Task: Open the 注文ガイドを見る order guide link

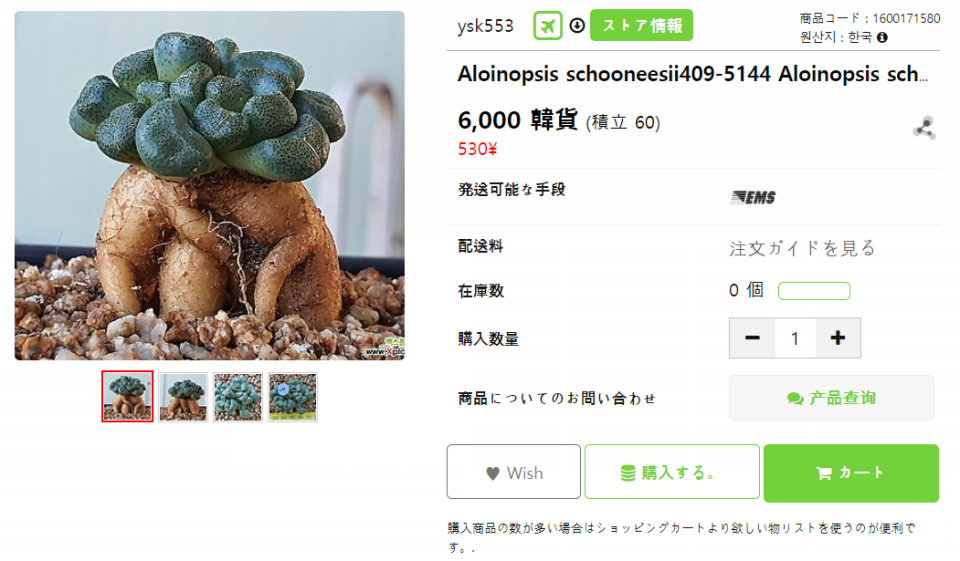Action: tap(802, 248)
